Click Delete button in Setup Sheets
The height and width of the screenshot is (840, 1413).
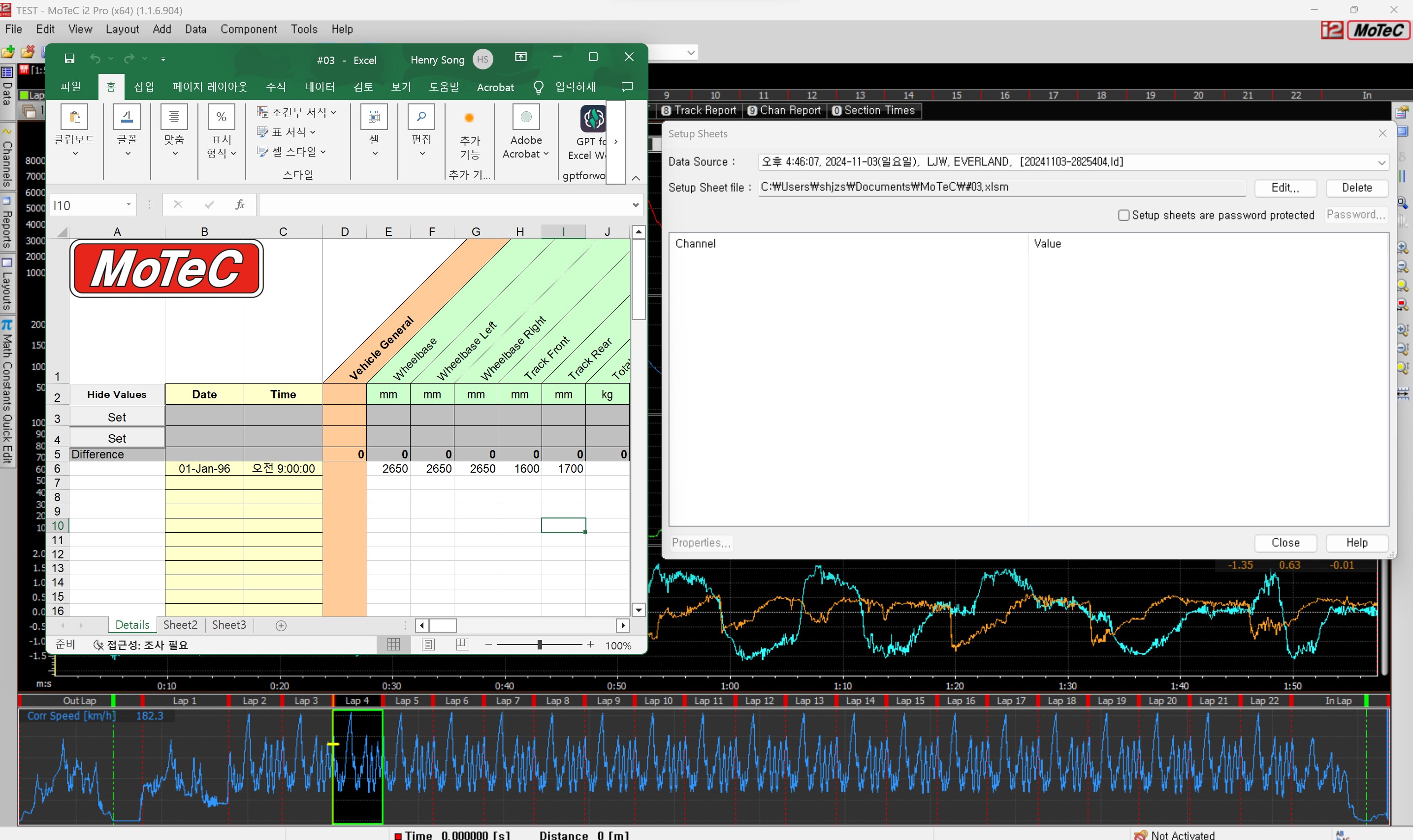click(x=1356, y=188)
